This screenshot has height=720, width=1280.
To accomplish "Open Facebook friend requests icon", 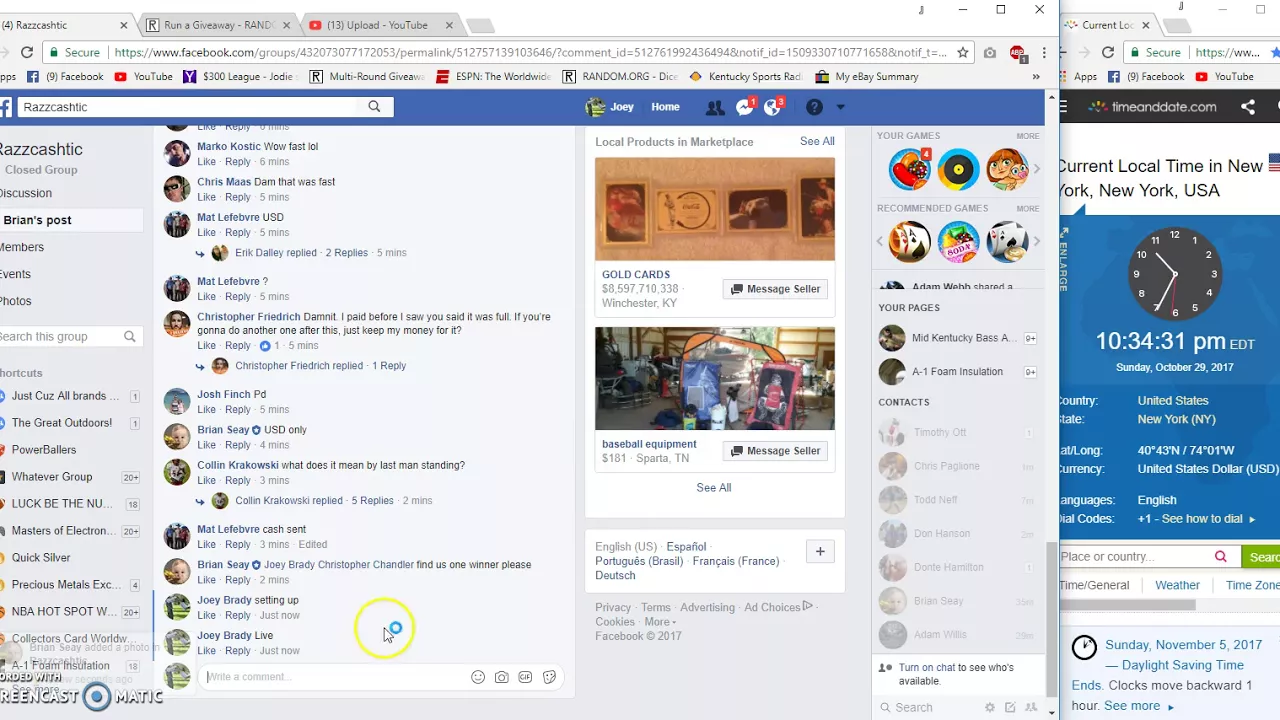I will coord(714,107).
